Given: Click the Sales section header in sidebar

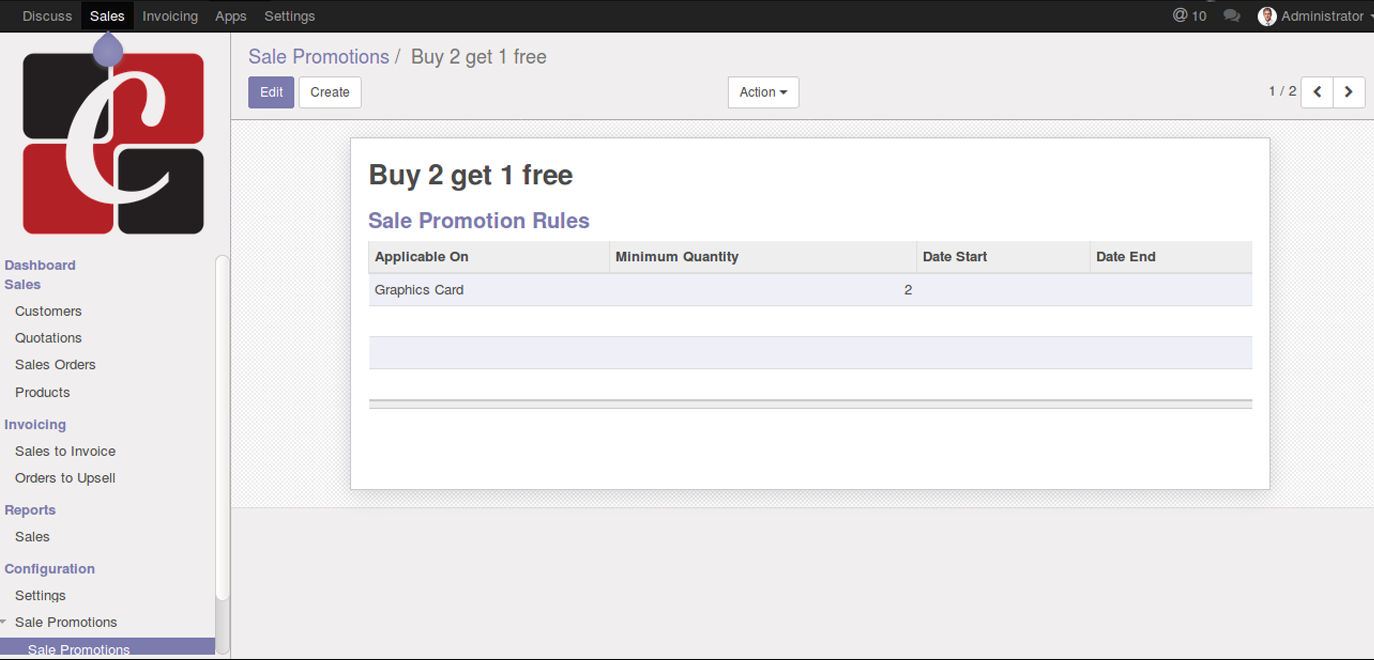Looking at the screenshot, I should [x=22, y=284].
